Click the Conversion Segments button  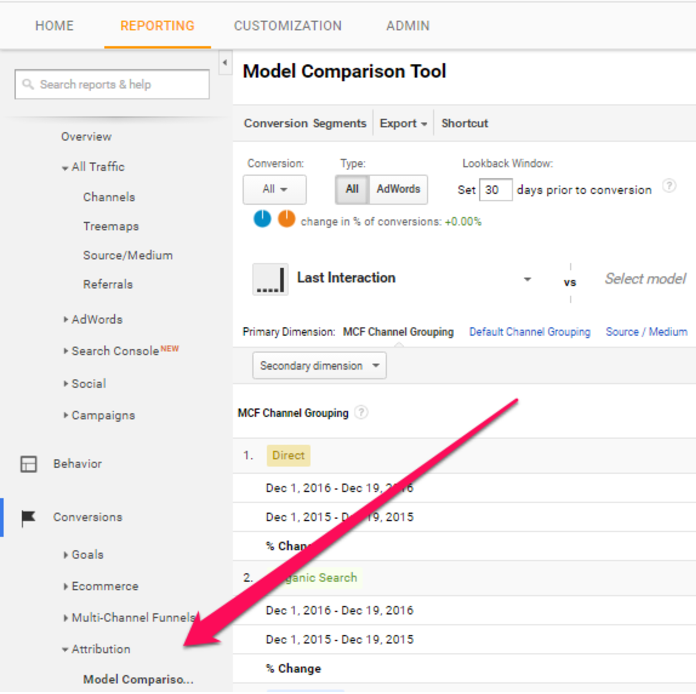pyautogui.click(x=305, y=123)
